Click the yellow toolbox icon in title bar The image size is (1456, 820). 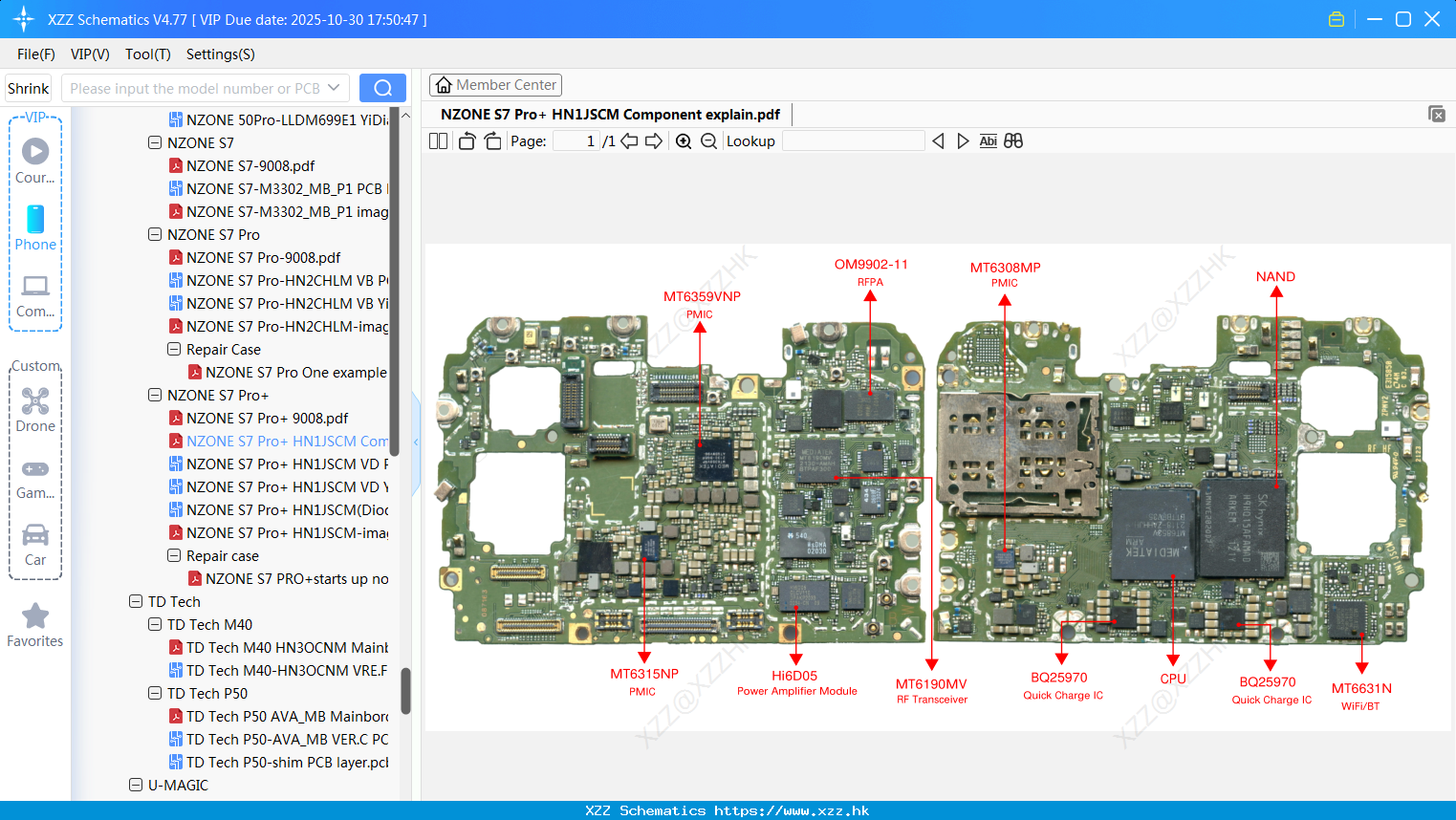1336,19
